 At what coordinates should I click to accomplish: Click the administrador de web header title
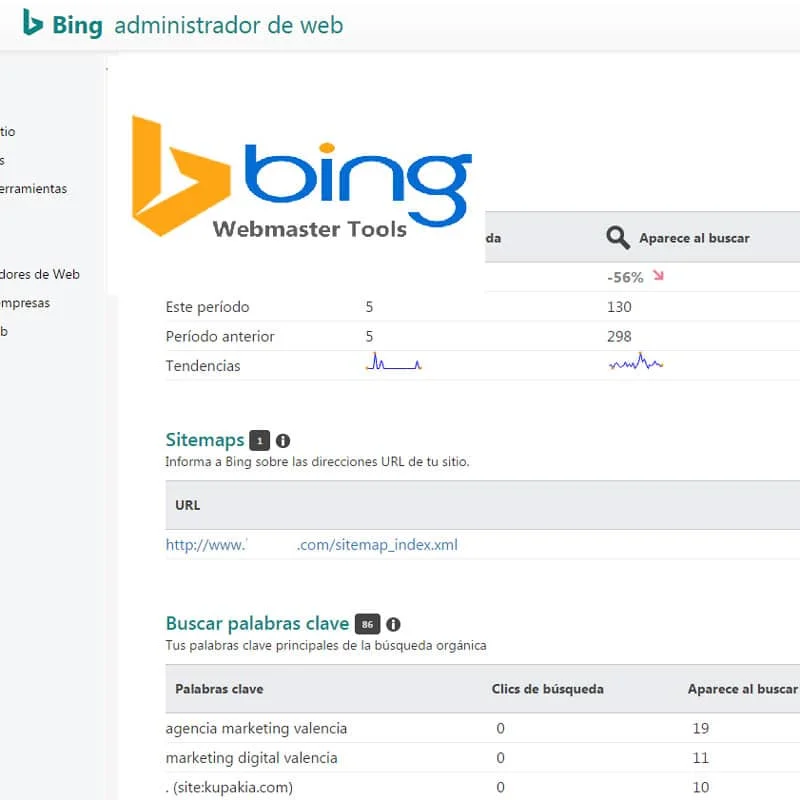229,25
